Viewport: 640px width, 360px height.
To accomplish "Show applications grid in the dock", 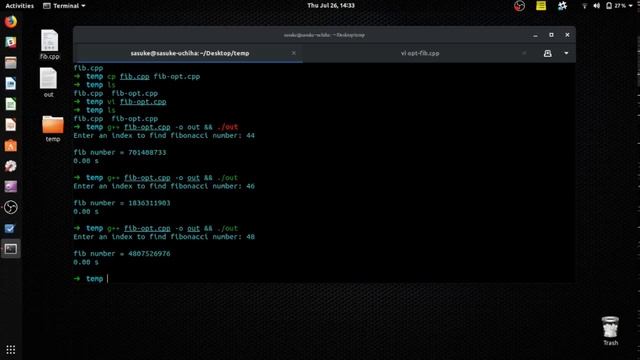I will (x=11, y=350).
